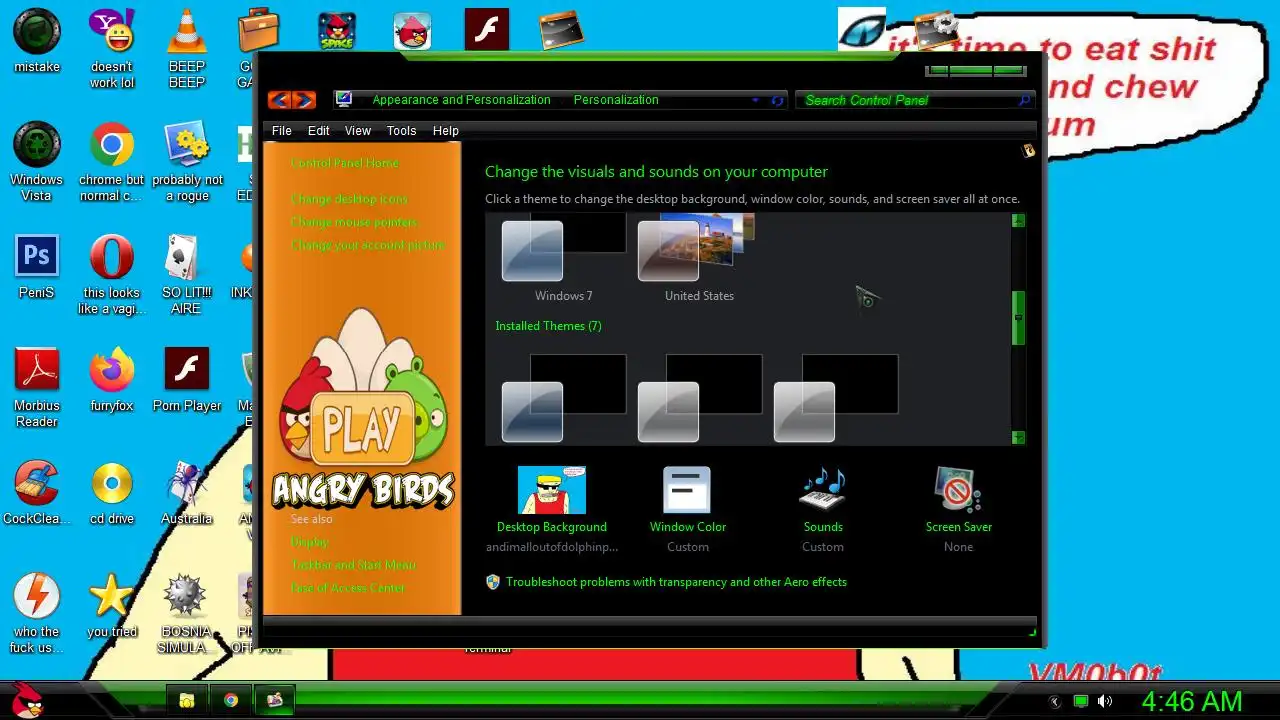Open the Sounds settings icon
Screen dimensions: 1280x720
pos(823,490)
